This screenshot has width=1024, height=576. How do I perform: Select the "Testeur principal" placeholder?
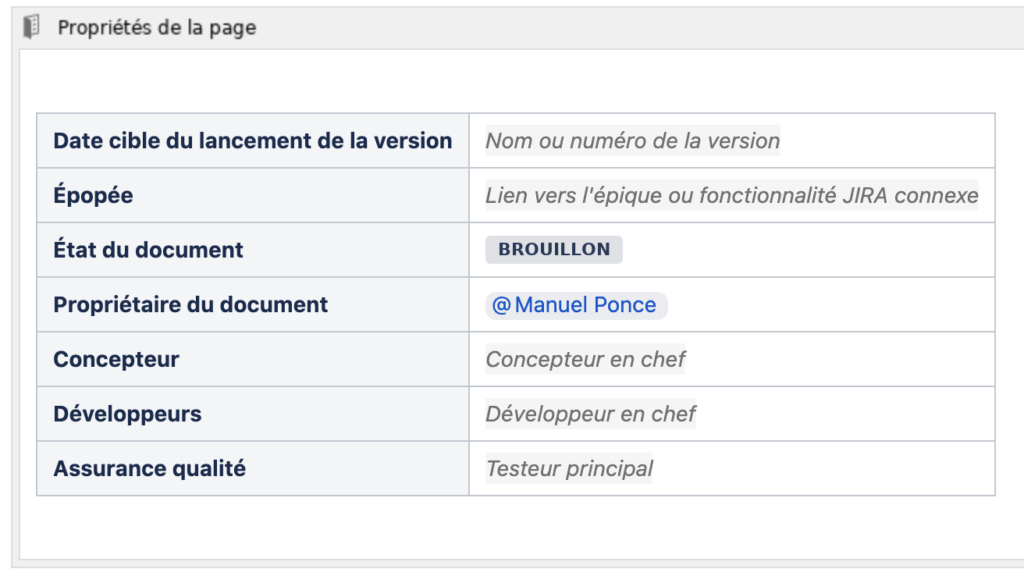[x=569, y=468]
